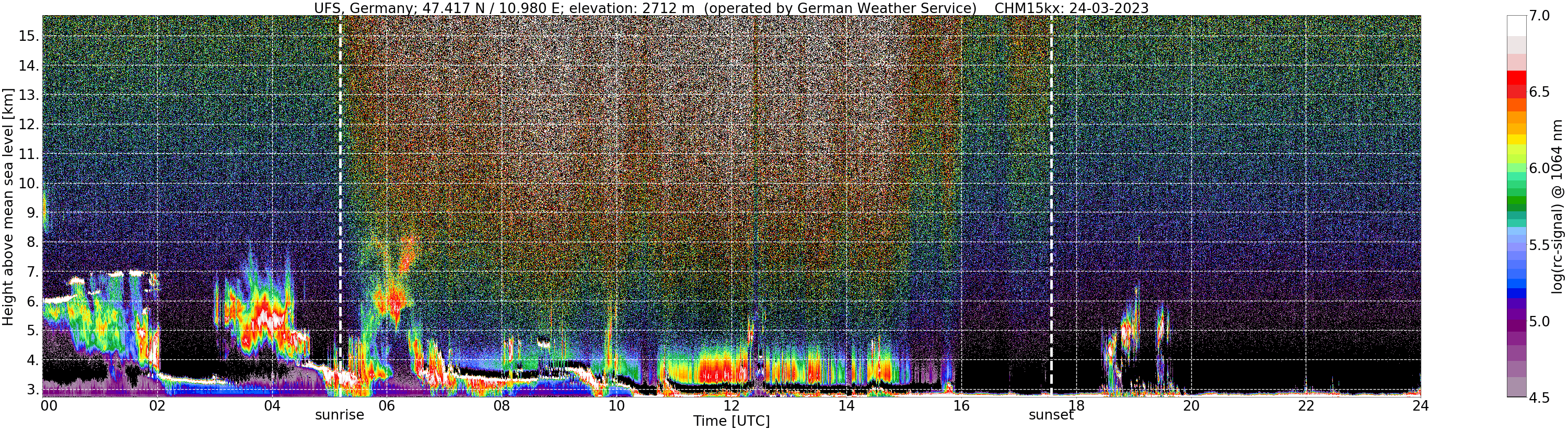1568x431 pixels.
Task: Click the "4." height tick label
Action: pyautogui.click(x=32, y=360)
